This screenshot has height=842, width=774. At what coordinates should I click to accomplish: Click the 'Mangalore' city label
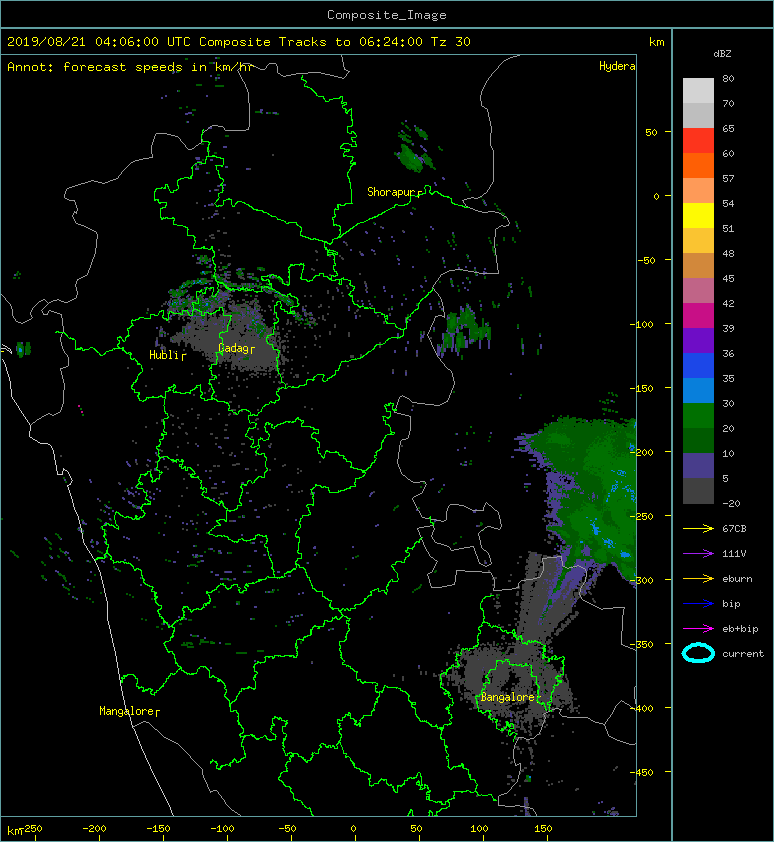pyautogui.click(x=127, y=711)
